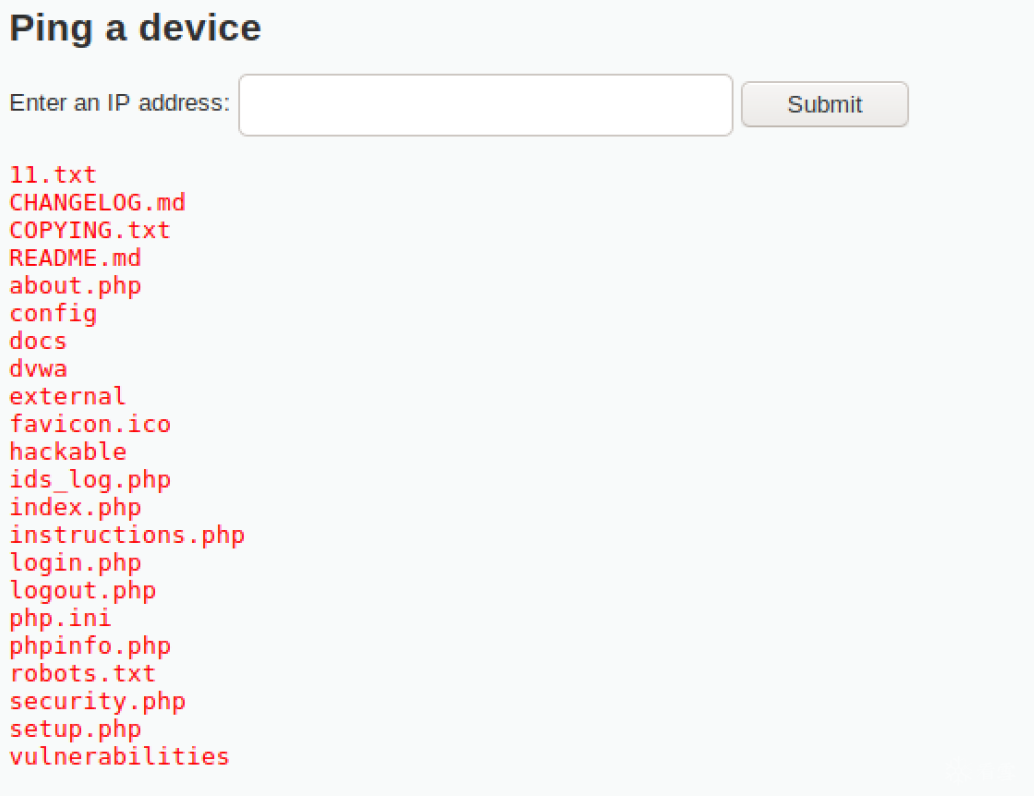Viewport: 1034px width, 802px height.
Task: Click the phpinfo.php entry
Action: (x=90, y=646)
